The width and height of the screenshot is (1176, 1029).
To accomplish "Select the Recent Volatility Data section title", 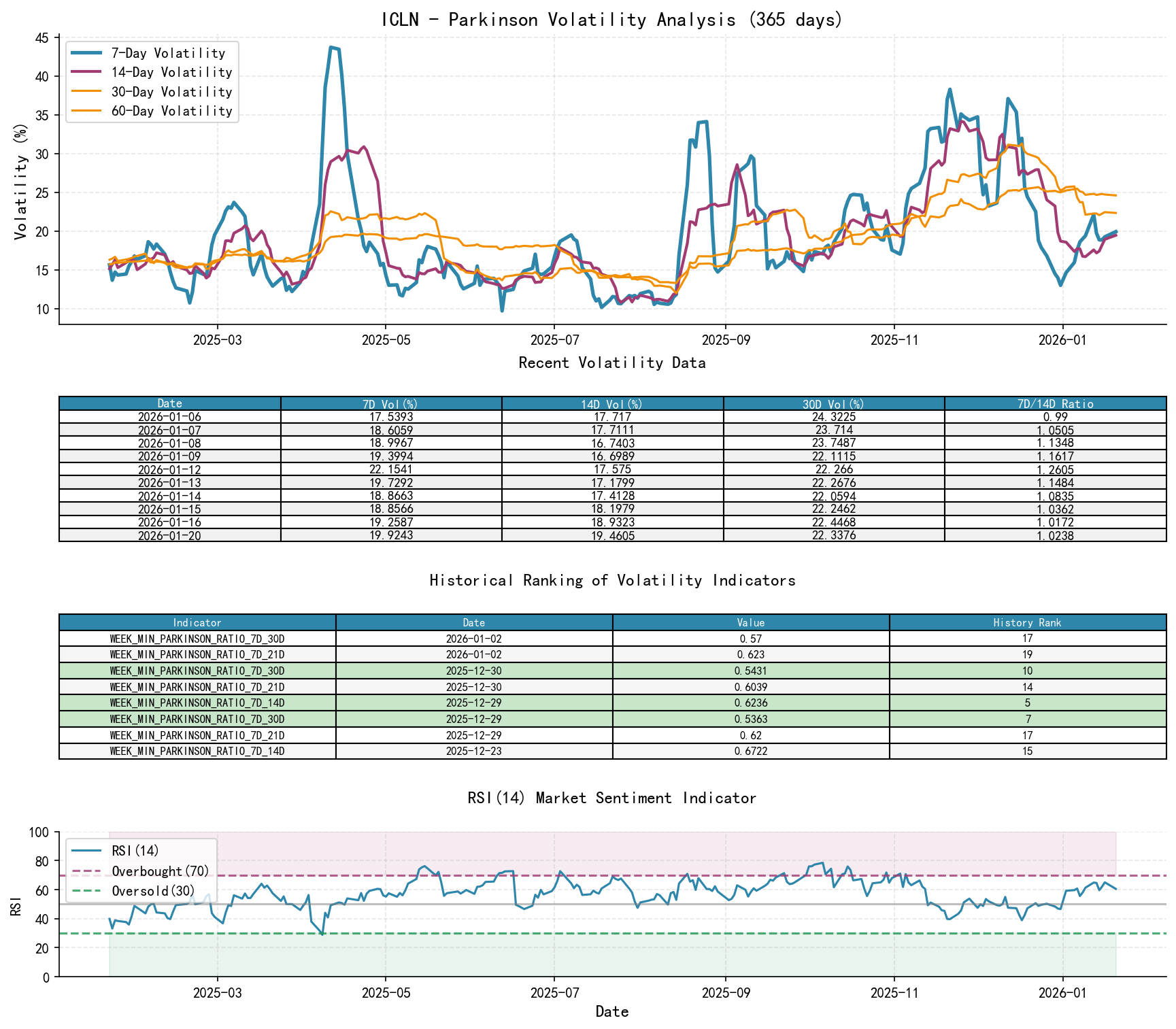I will (611, 363).
